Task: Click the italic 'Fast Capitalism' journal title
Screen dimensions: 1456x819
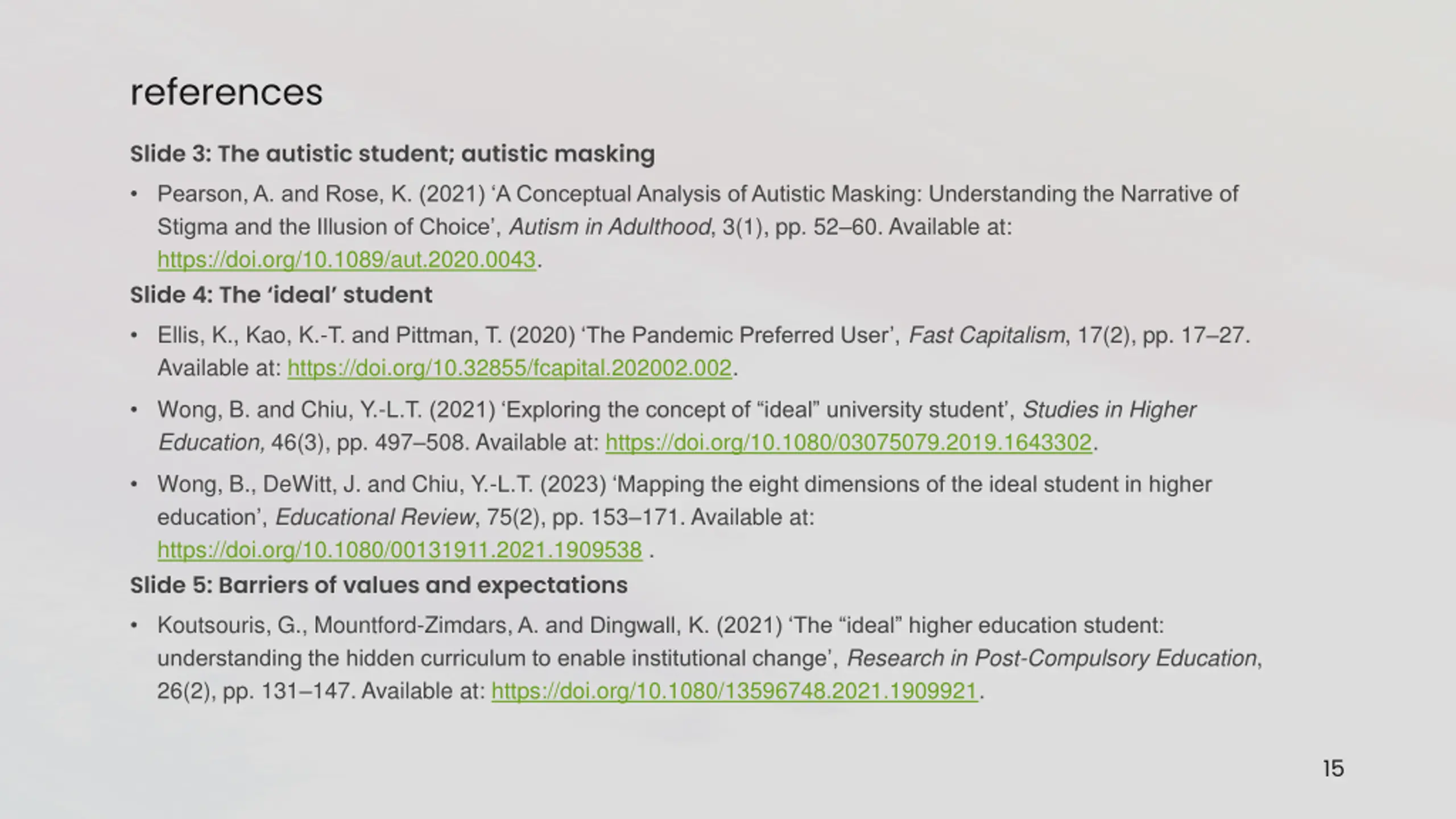Action: click(x=987, y=335)
